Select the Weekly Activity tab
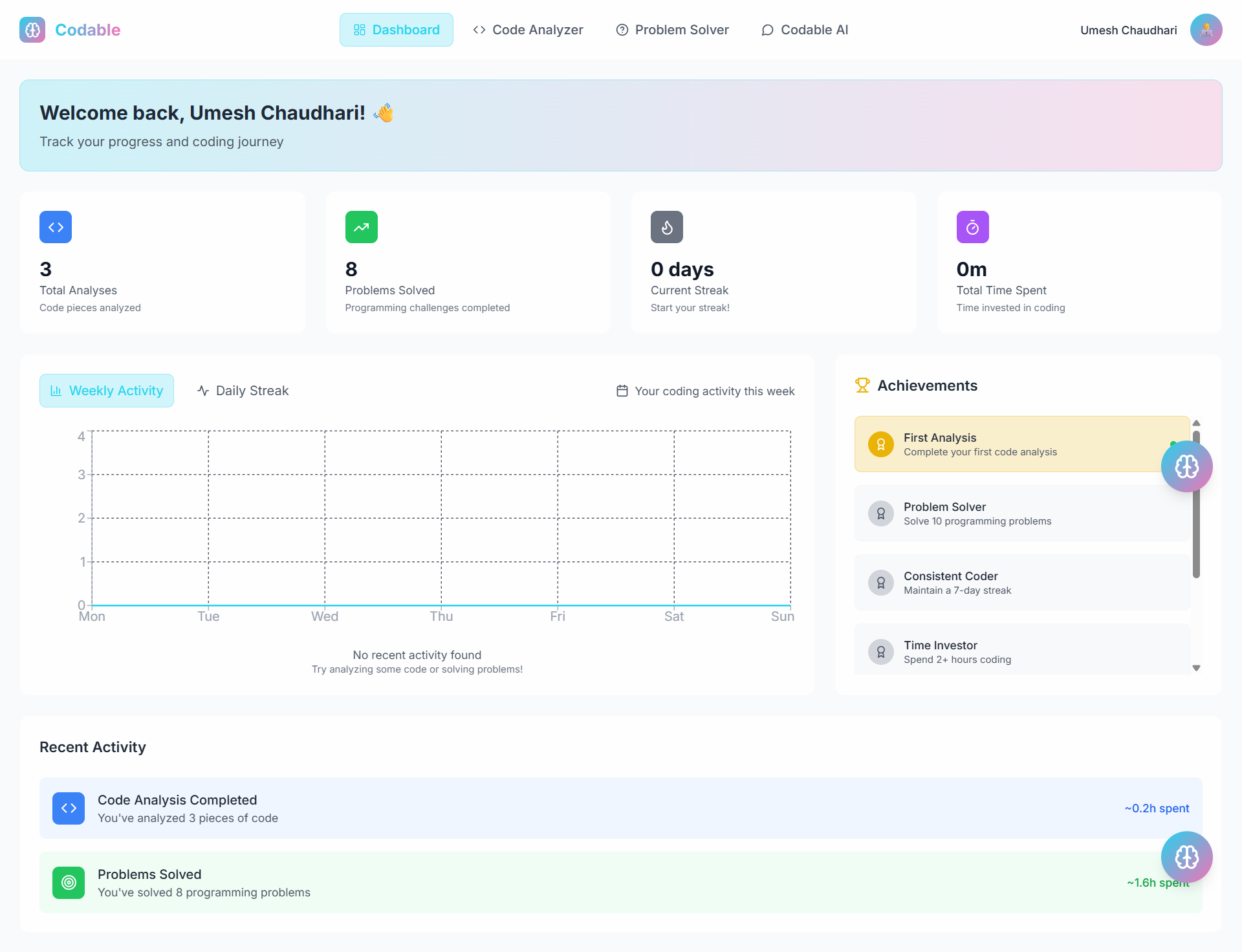The height and width of the screenshot is (952, 1242). pos(107,391)
